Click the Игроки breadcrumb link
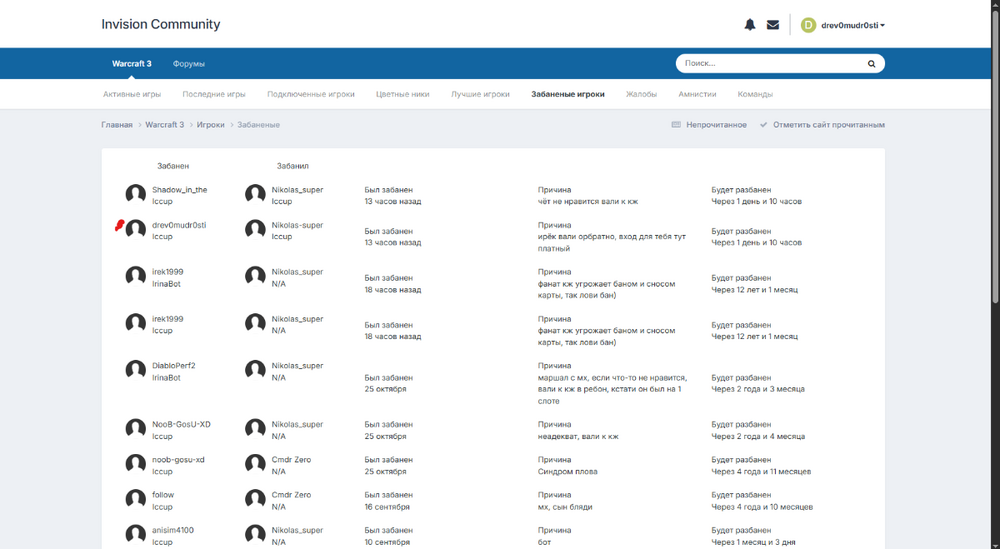 (210, 125)
